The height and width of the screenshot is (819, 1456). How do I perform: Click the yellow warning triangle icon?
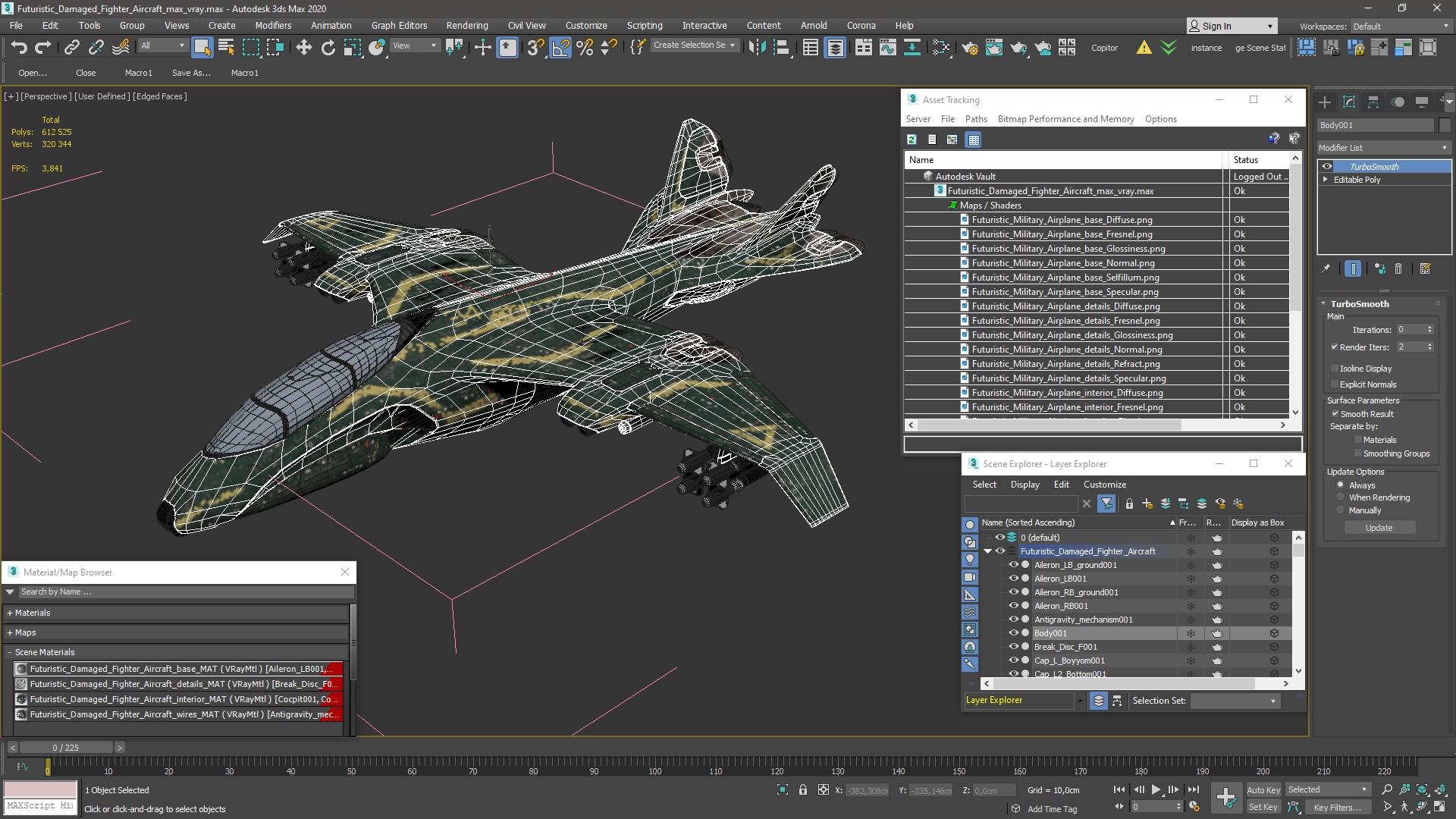click(1144, 48)
